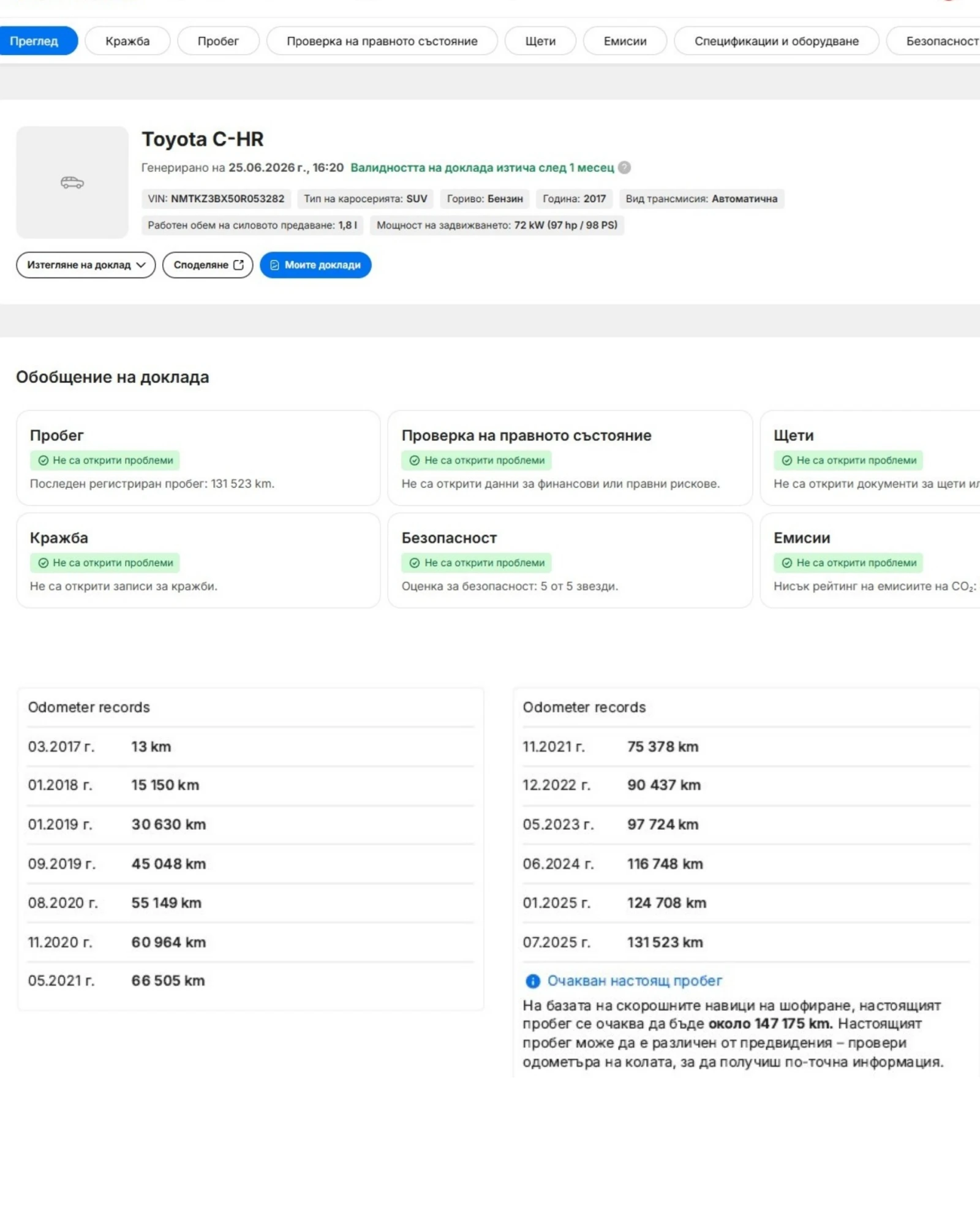
Task: Click the question mark help icon beside report validity
Action: [624, 167]
